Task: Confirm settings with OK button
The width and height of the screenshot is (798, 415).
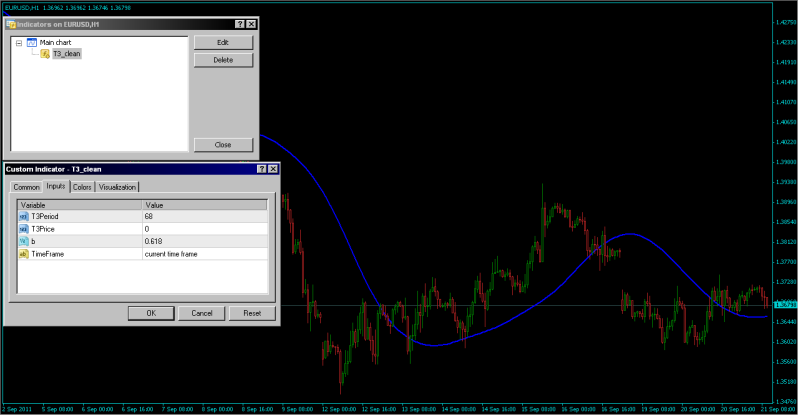Action: [x=151, y=313]
